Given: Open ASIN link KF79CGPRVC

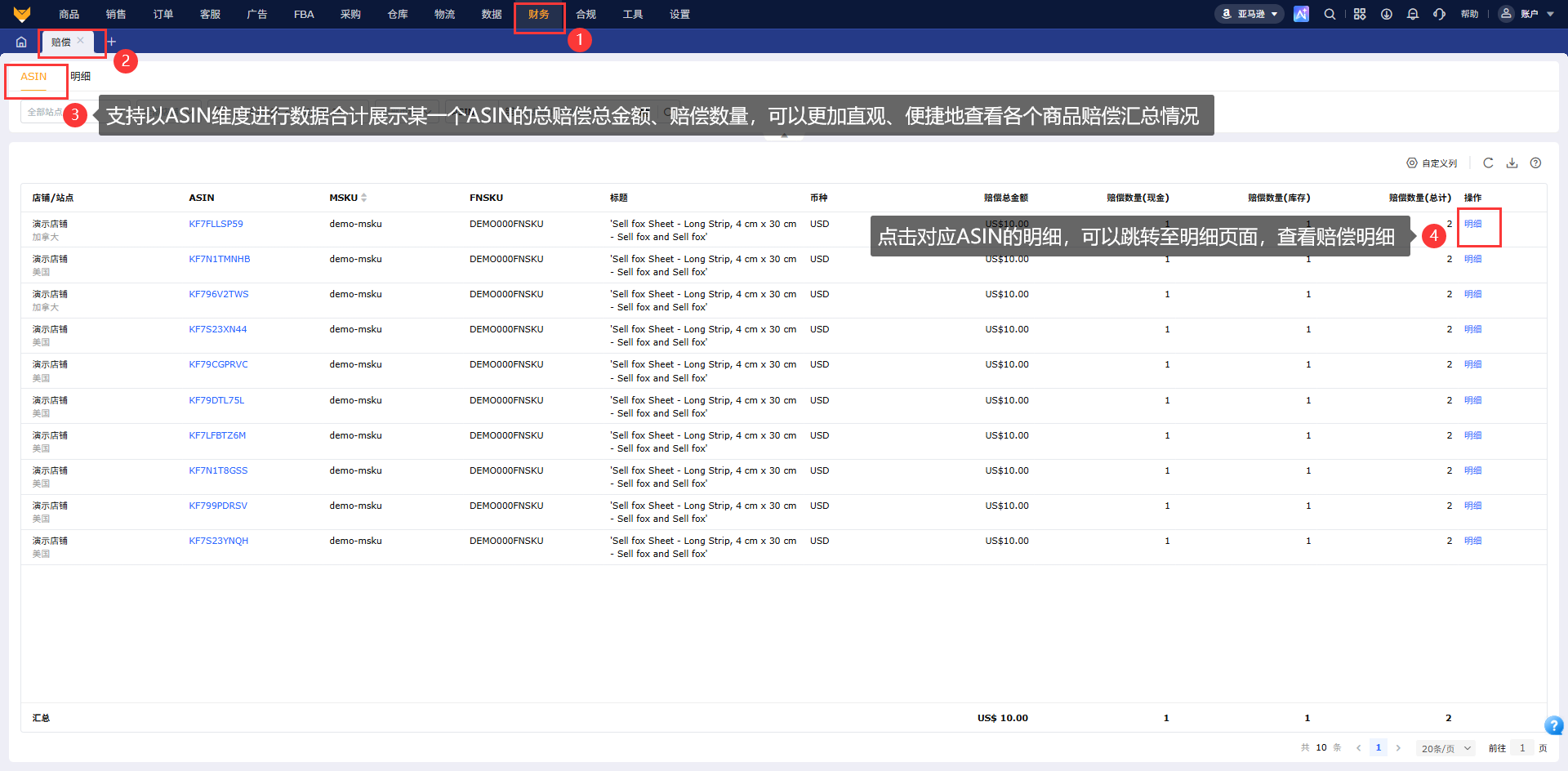Looking at the screenshot, I should 218,364.
